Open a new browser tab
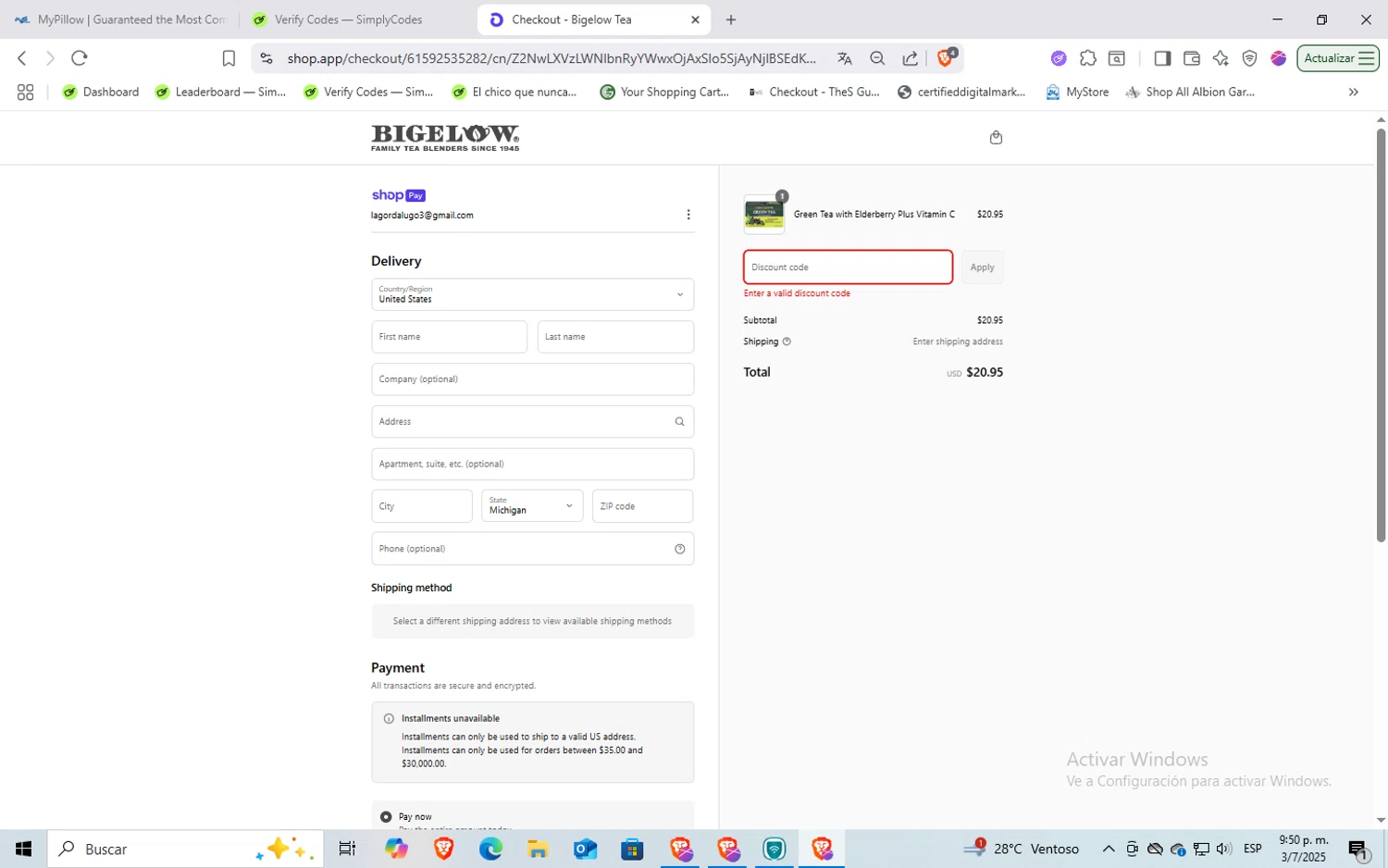Viewport: 1388px width, 868px height. pyautogui.click(x=731, y=19)
